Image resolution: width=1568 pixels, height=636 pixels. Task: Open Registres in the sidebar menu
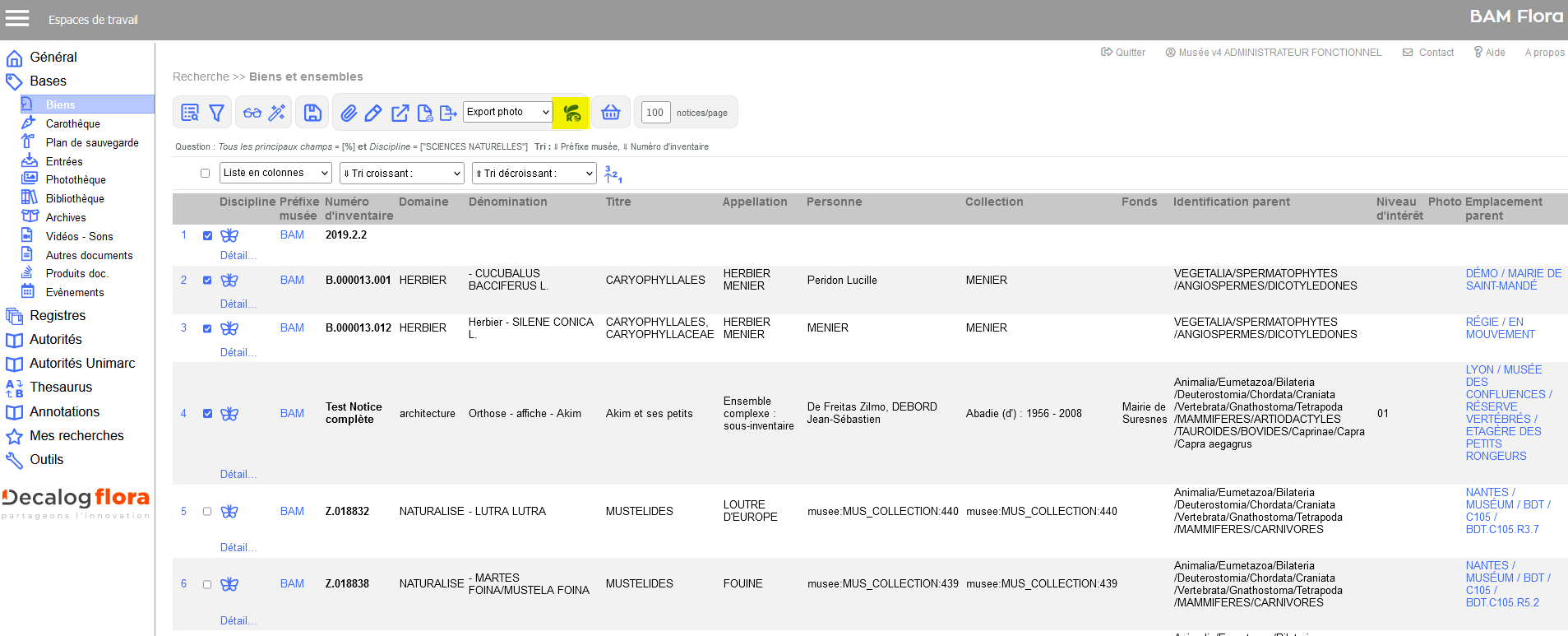(x=58, y=316)
